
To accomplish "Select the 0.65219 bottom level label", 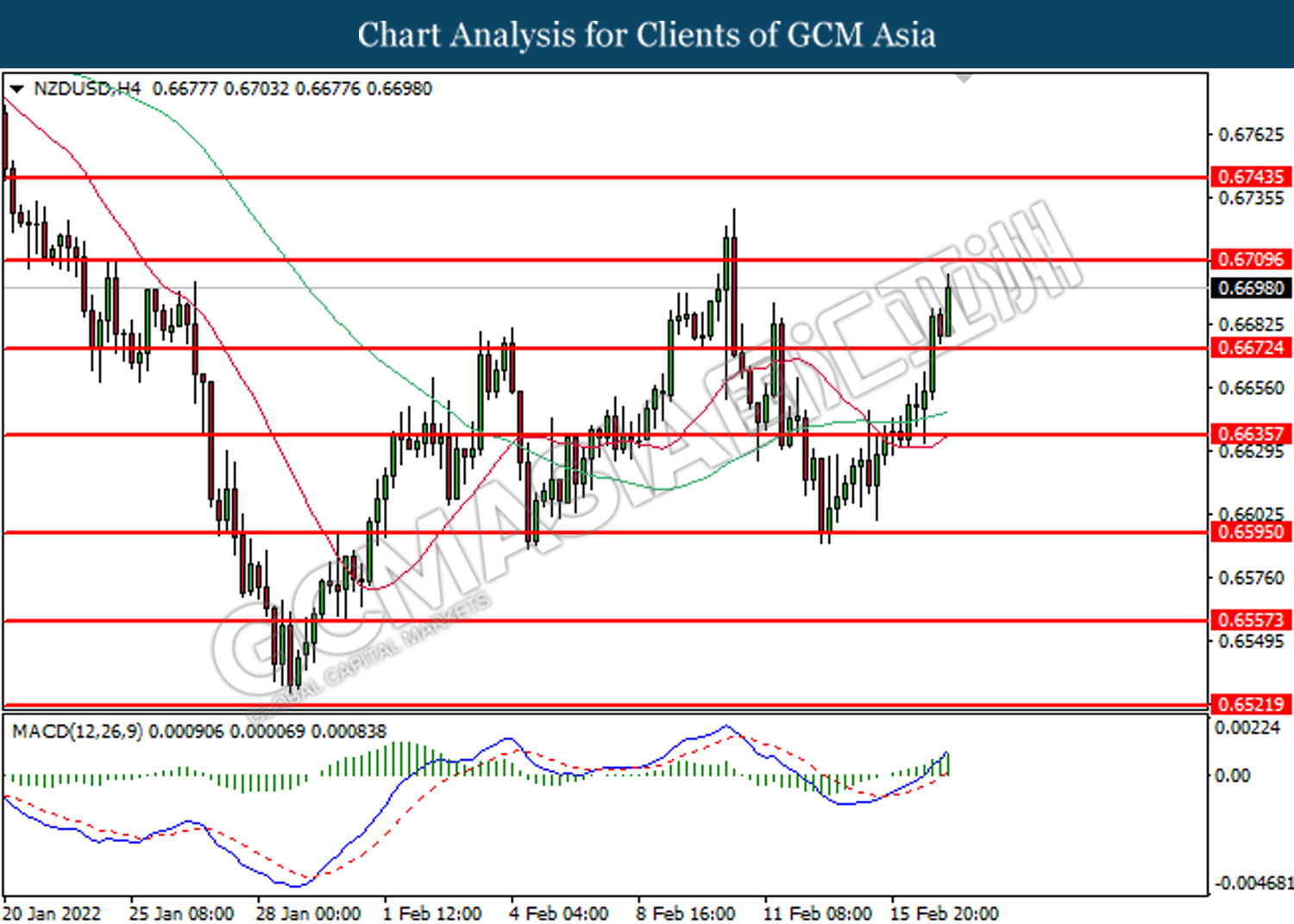I will click(1251, 705).
